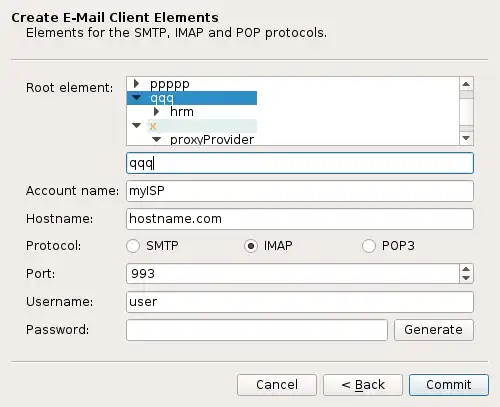Pick POP3 as the protocol
500x407 pixels.
pos(369,246)
